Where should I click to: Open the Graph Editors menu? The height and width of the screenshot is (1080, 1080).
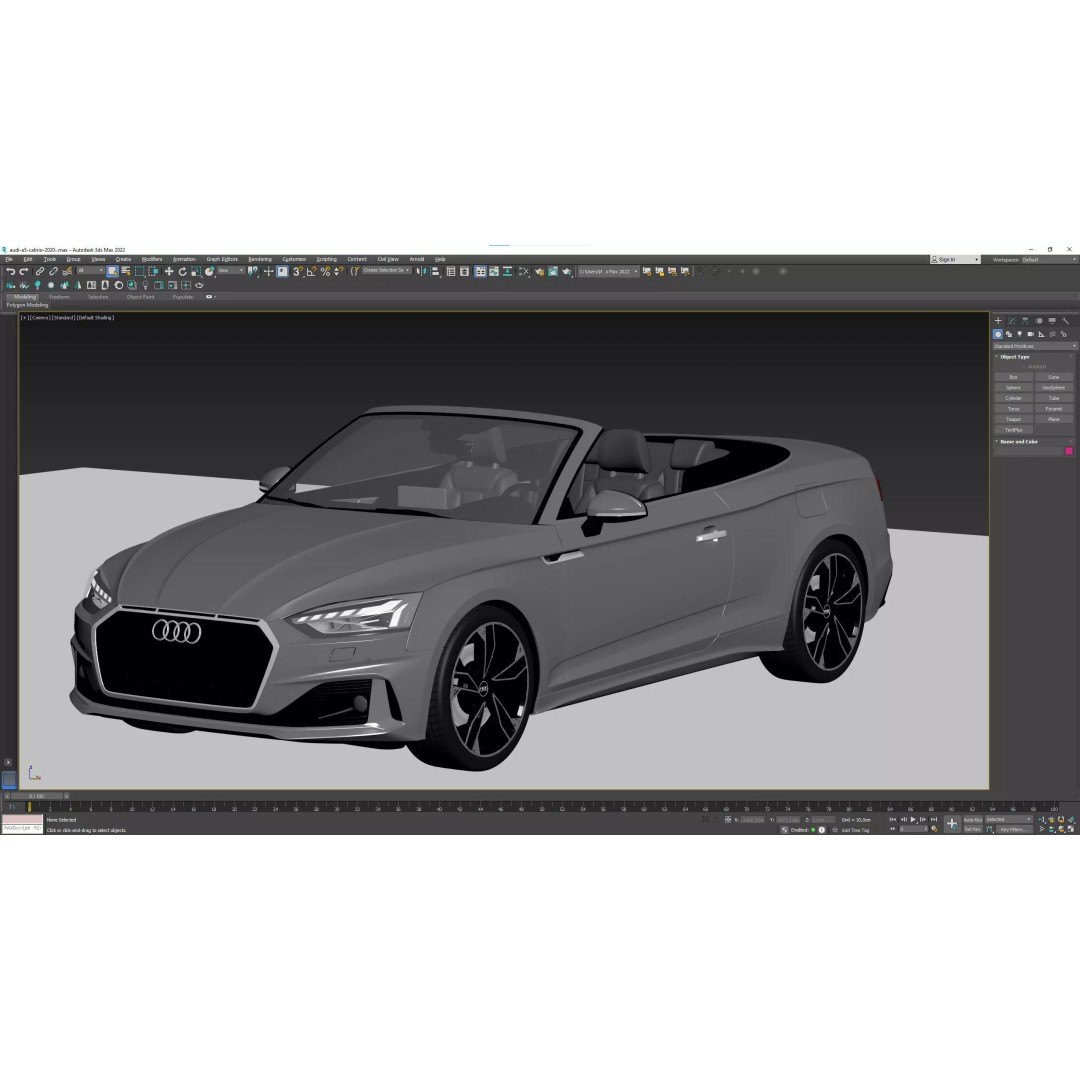[222, 260]
